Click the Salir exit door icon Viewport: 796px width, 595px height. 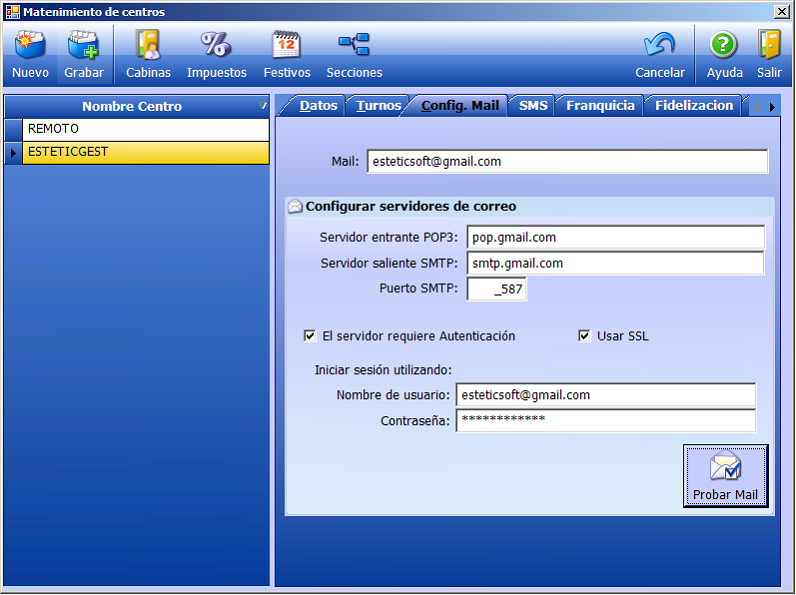[x=769, y=45]
